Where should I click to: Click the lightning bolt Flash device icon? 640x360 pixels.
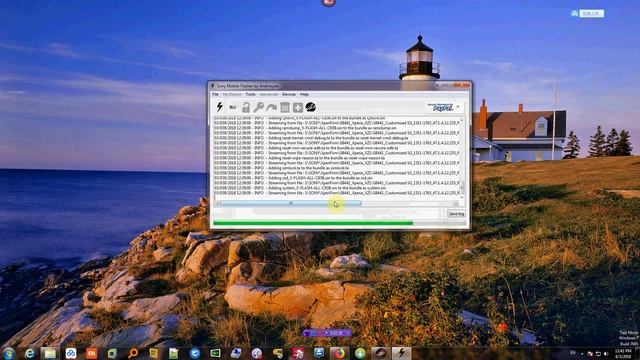220,107
